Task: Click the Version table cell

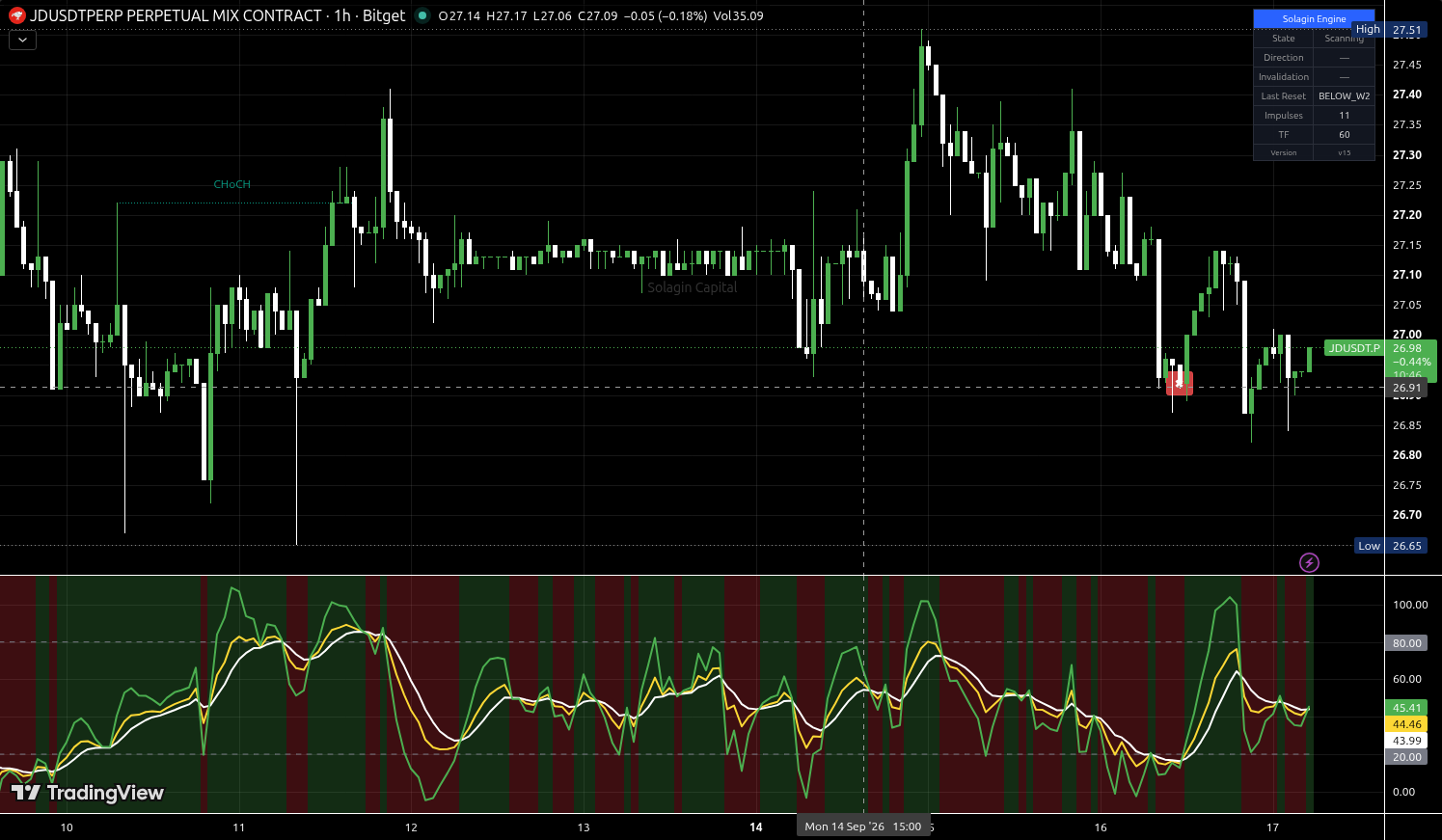Action: click(x=1284, y=152)
